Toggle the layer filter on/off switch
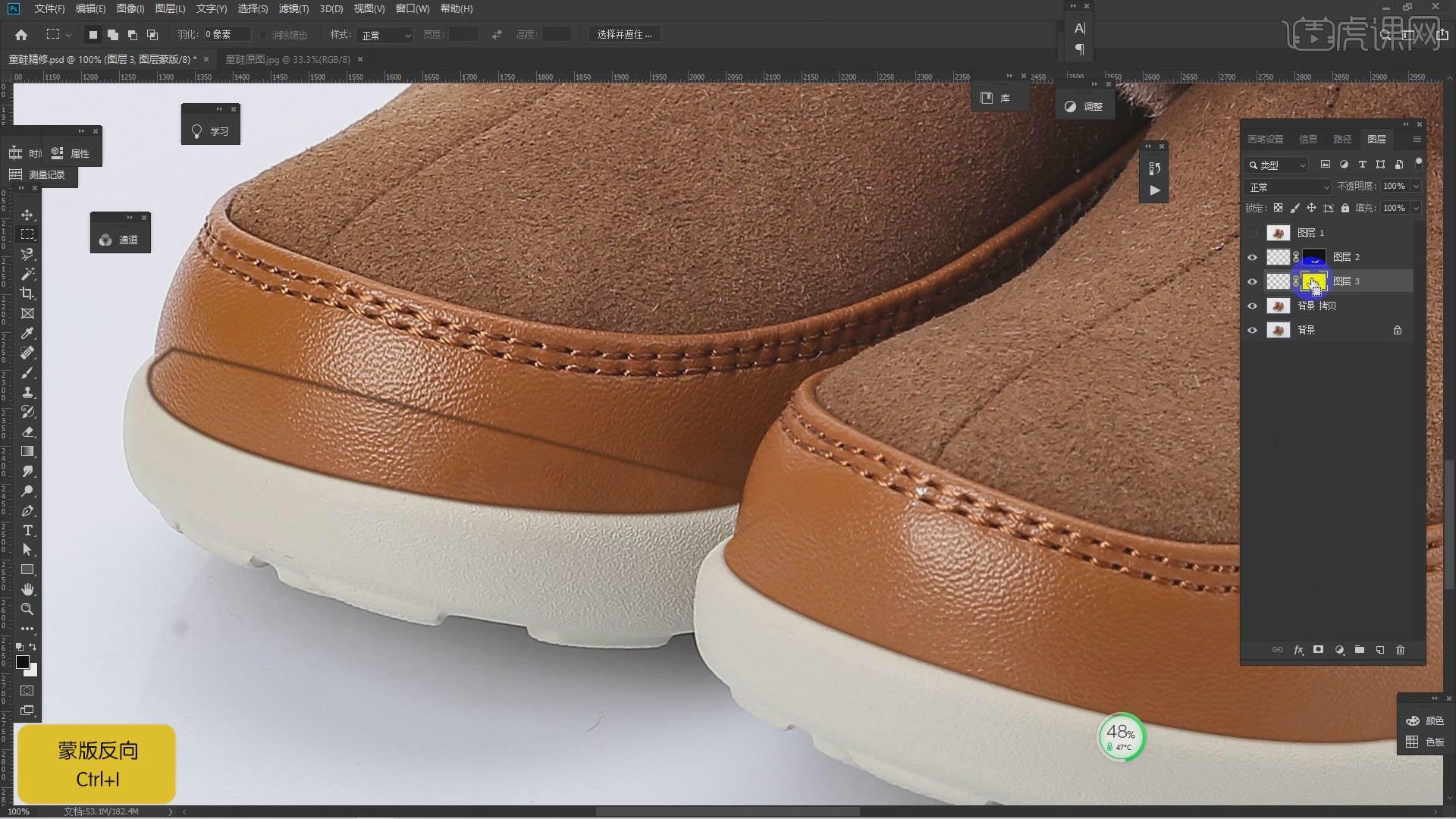 tap(1418, 164)
